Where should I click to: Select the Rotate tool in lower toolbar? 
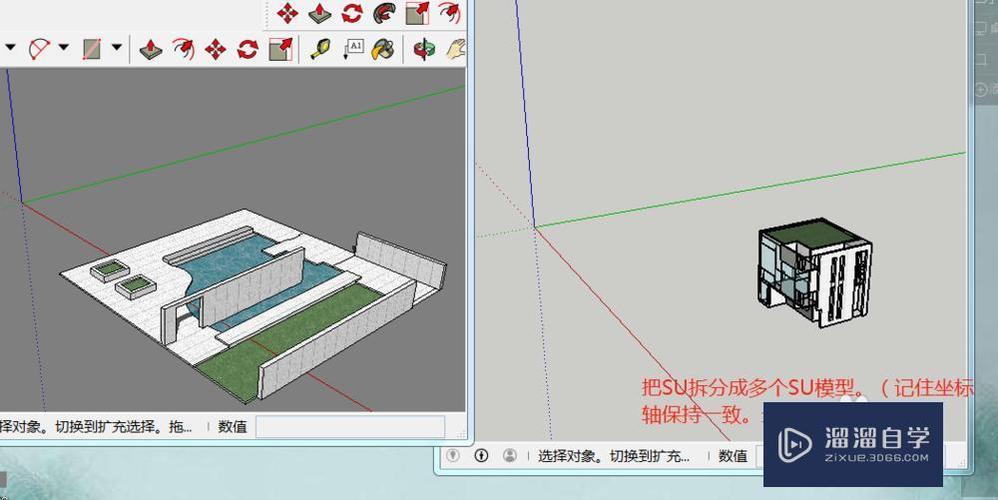(248, 48)
